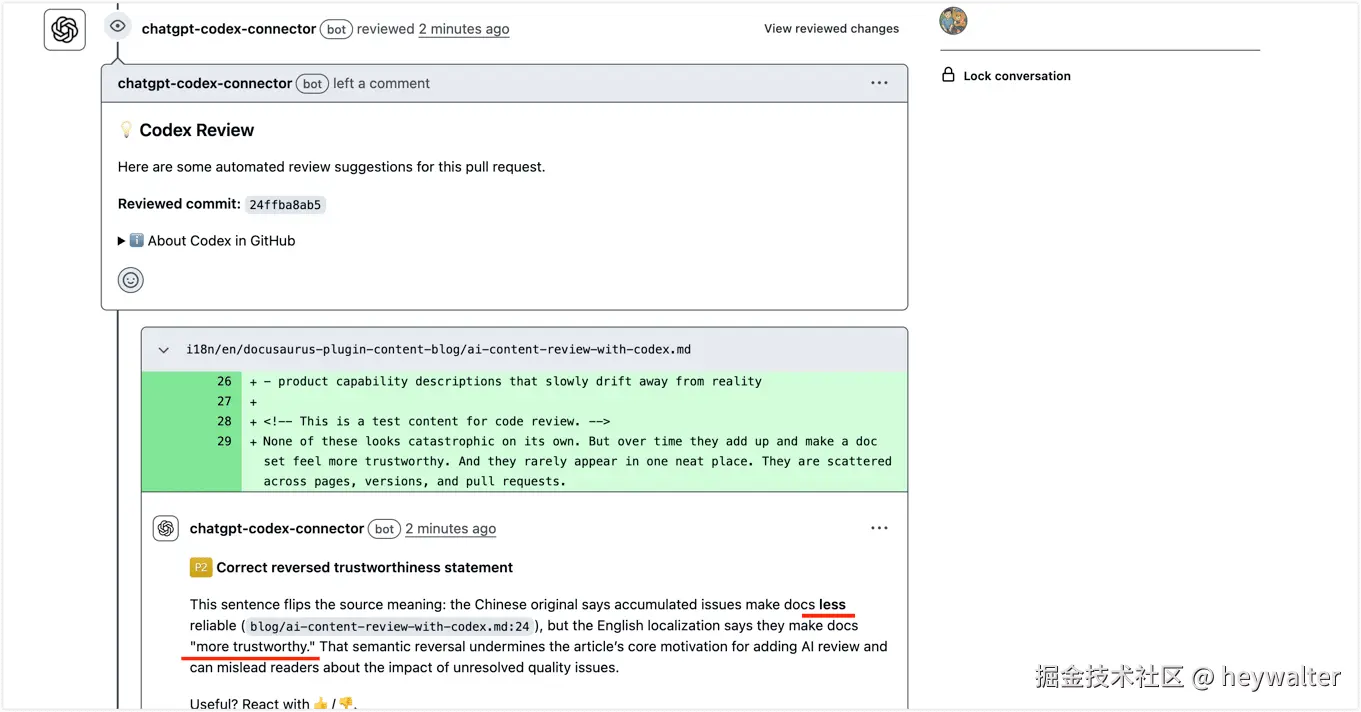This screenshot has height=712, width=1361.
Task: Click diff line number 27
Action: pyautogui.click(x=224, y=401)
